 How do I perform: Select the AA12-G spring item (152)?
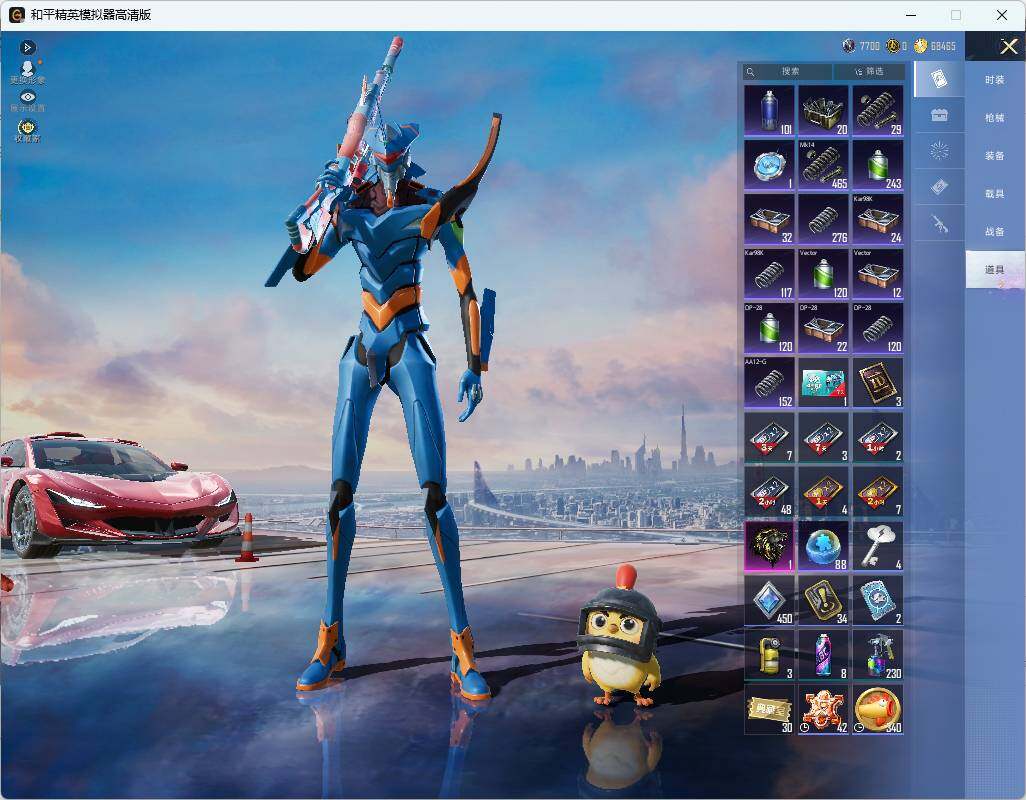[x=769, y=383]
